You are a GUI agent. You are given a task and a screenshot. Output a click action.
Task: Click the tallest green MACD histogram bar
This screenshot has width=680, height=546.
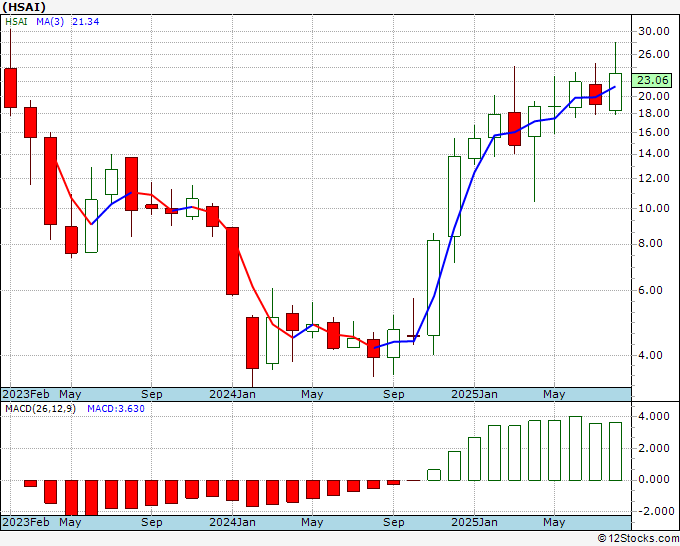pos(575,448)
